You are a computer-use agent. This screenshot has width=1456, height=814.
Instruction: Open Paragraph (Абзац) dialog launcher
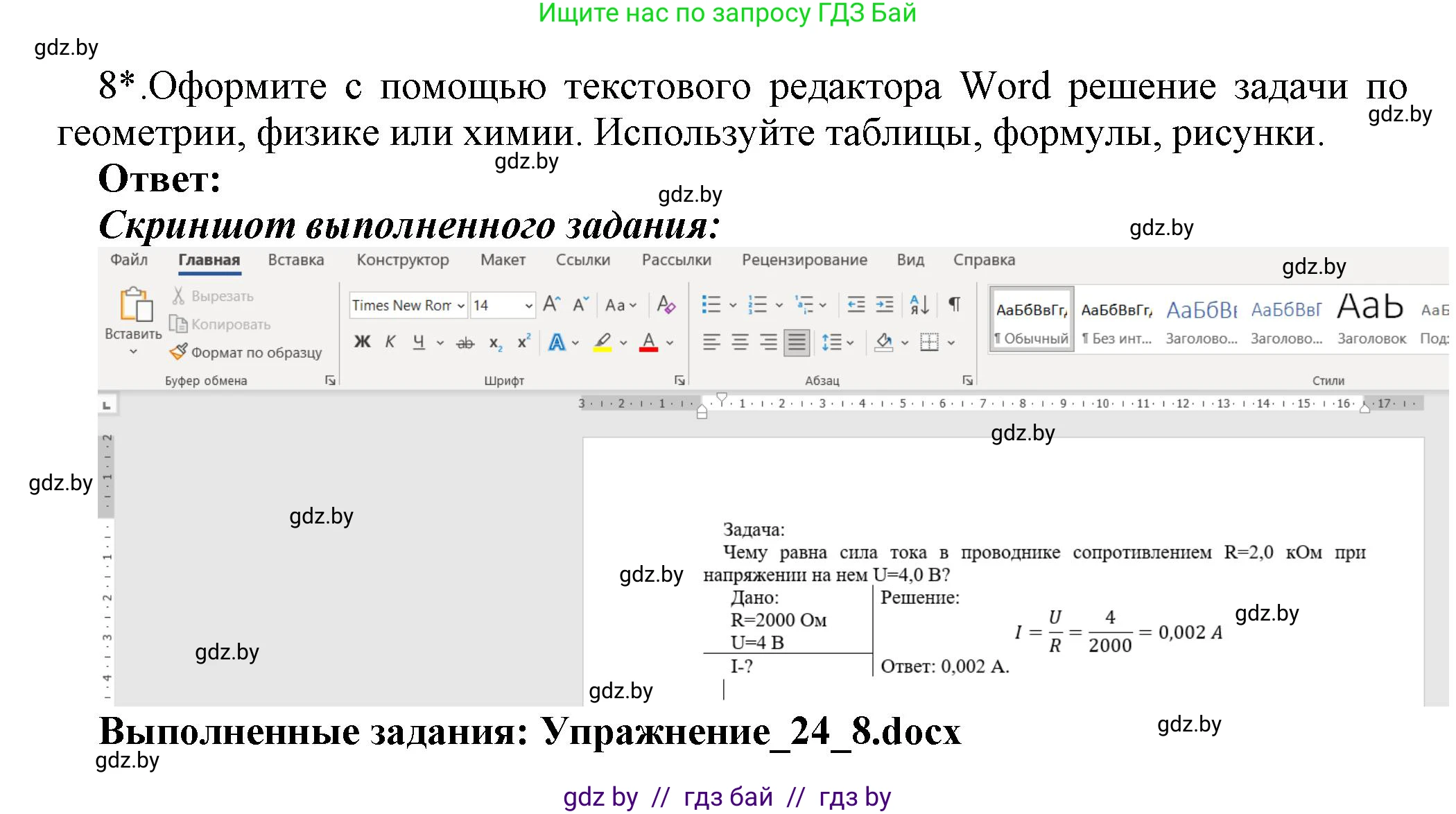click(967, 380)
